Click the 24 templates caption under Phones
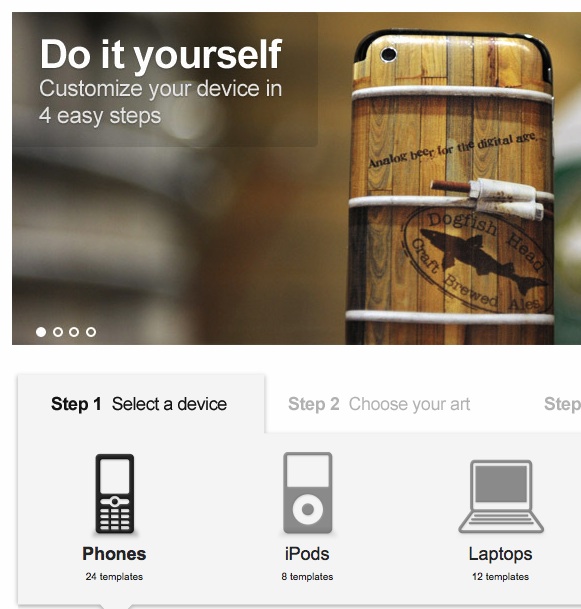This screenshot has width=581, height=609. tap(114, 577)
